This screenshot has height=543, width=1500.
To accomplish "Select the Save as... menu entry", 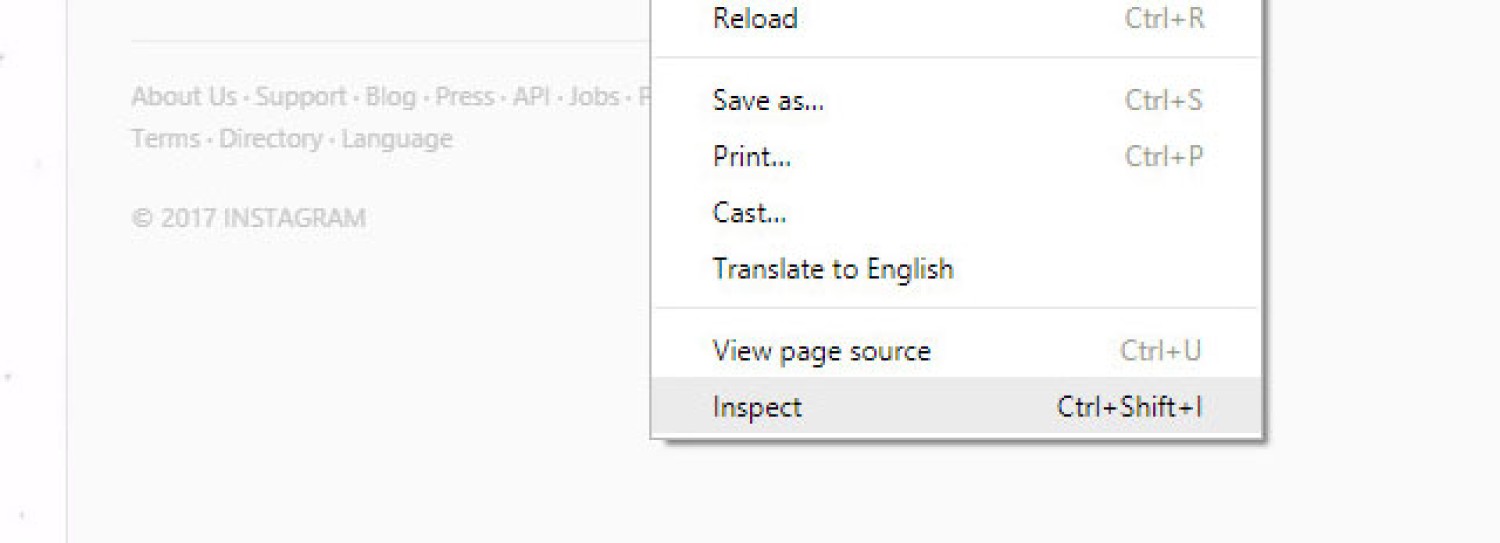I will click(768, 100).
